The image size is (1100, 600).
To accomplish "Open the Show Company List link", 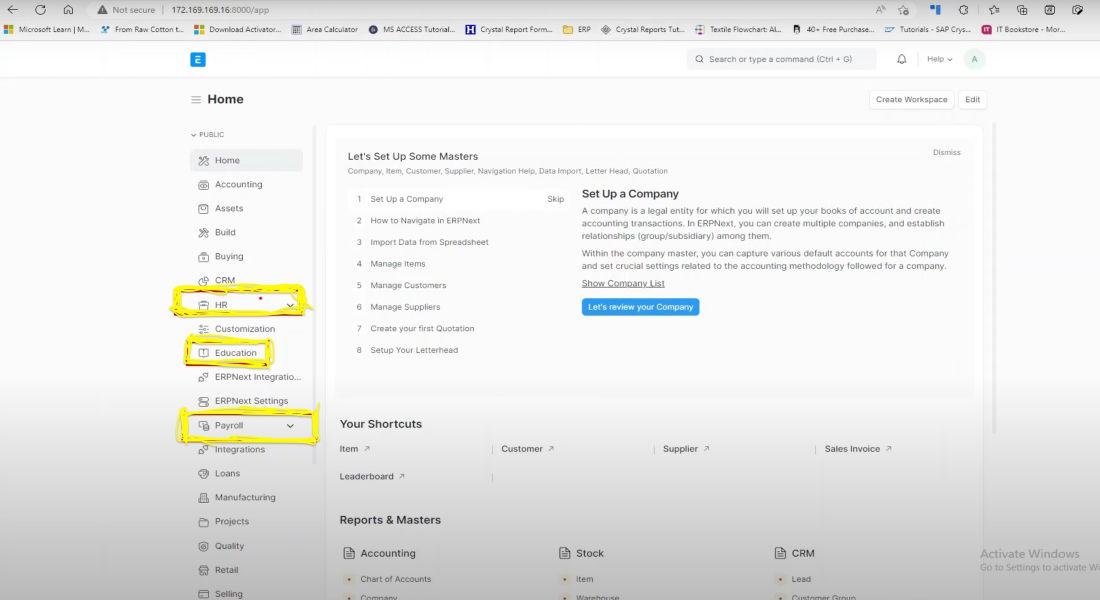I will 623,284.
